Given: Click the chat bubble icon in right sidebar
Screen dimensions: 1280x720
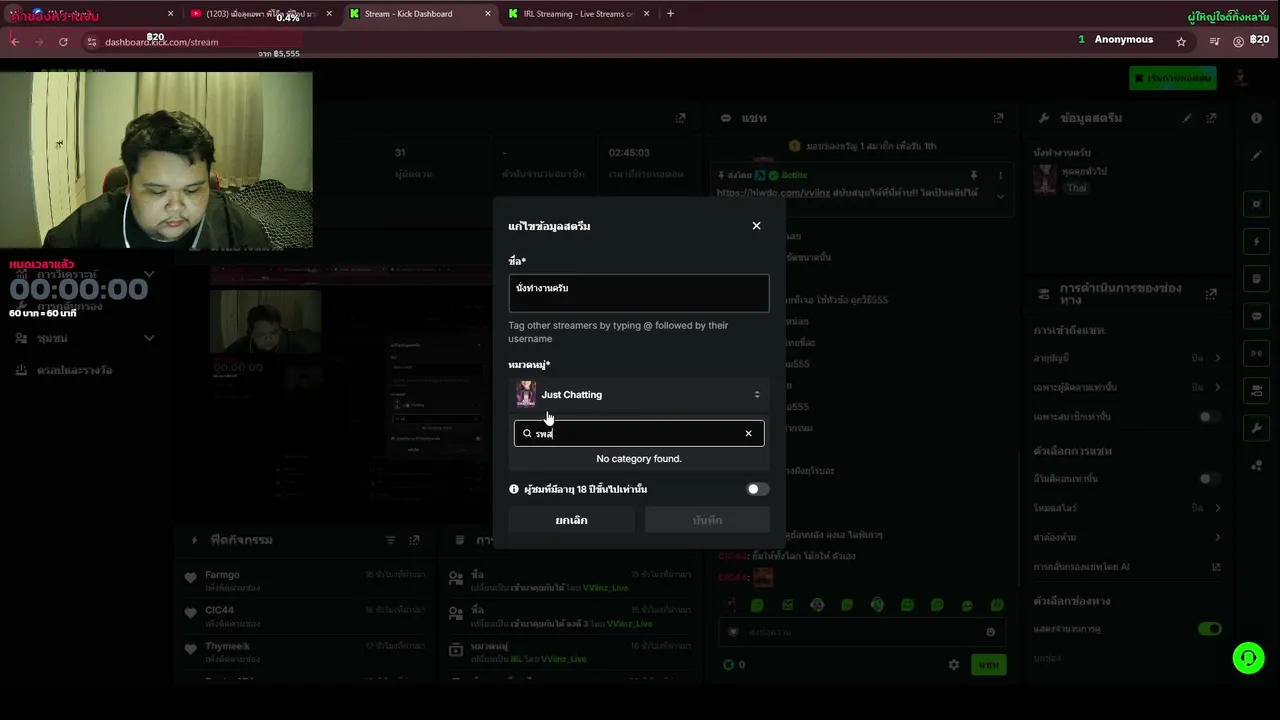Looking at the screenshot, I should click(1257, 316).
